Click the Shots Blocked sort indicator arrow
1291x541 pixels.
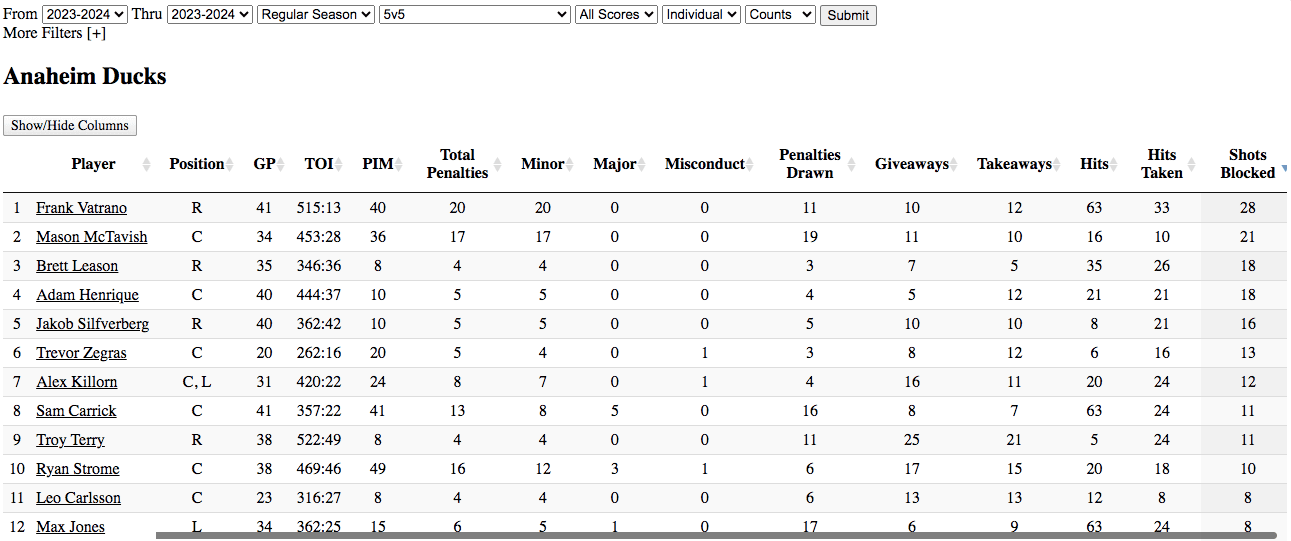1283,168
